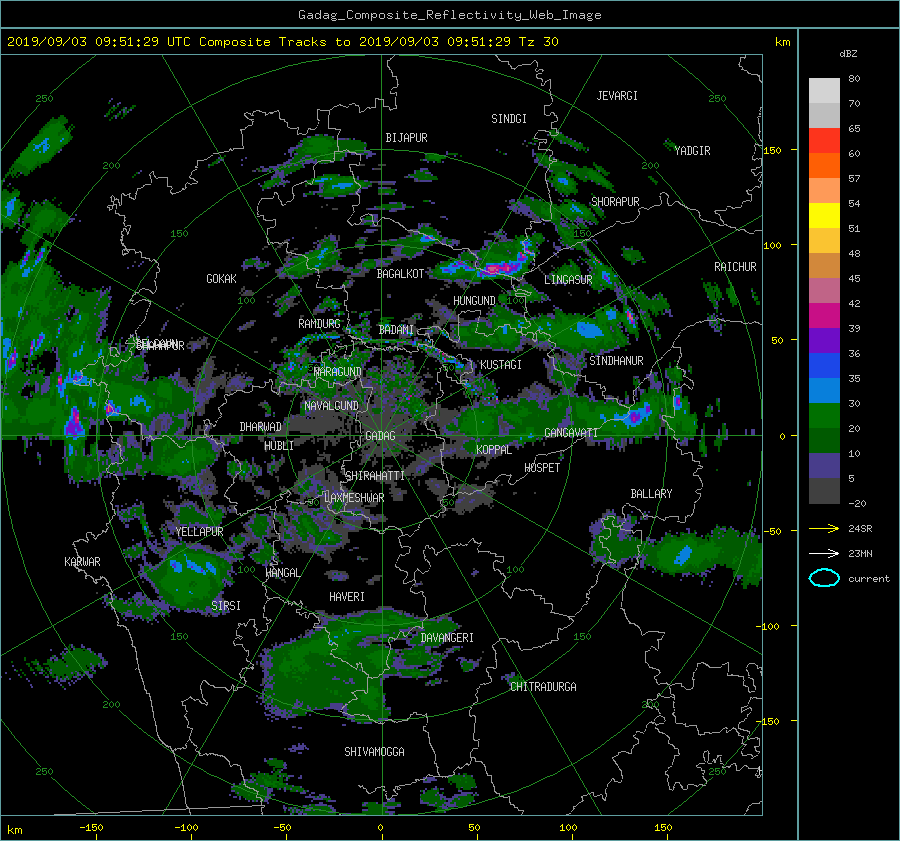Click the -100 km right axis tick label

coord(768,626)
